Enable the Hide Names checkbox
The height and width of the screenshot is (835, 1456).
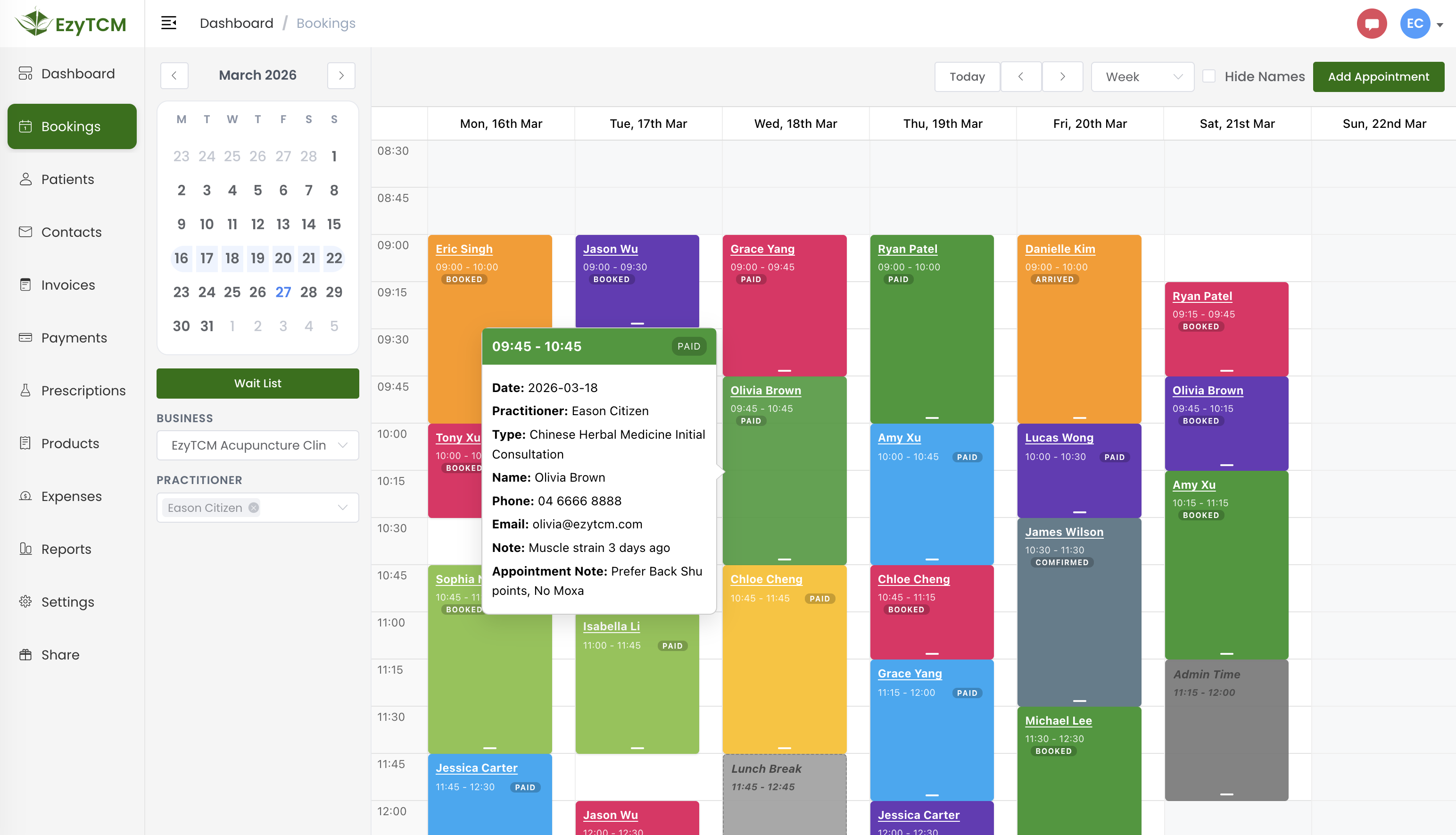coord(1209,75)
